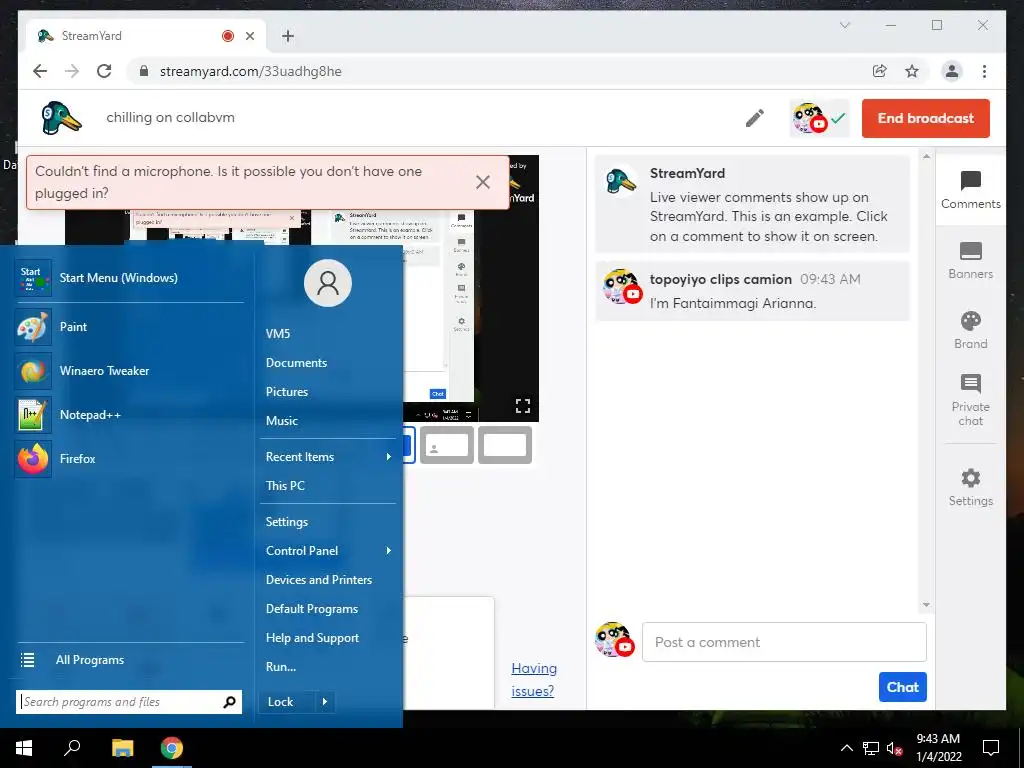Viewport: 1024px width, 768px height.
Task: Open Chrome tab search chevron
Action: click(x=844, y=25)
